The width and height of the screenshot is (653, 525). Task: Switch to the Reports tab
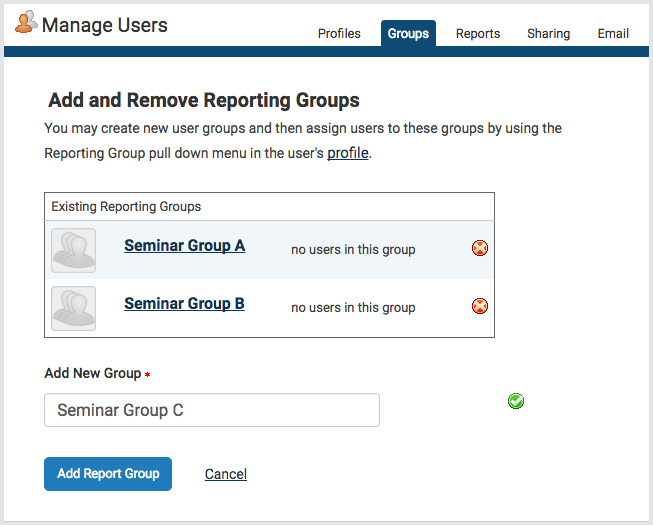(x=478, y=33)
